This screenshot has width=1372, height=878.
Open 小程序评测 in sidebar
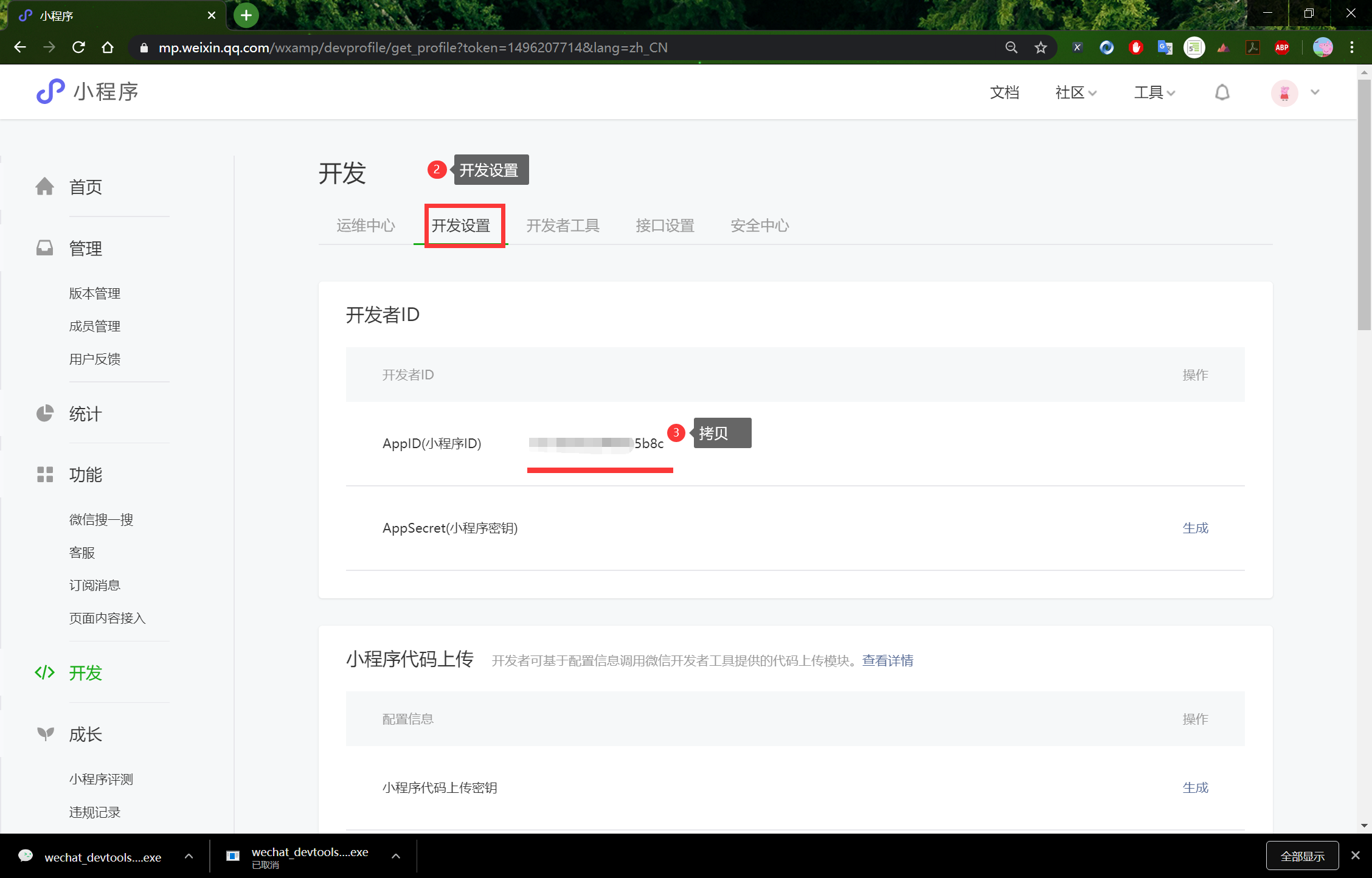click(x=101, y=779)
